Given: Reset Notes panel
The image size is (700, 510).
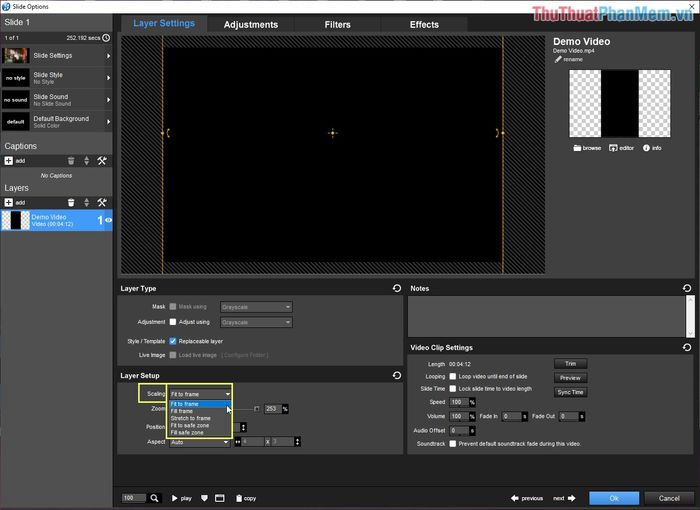Looking at the screenshot, I should pyautogui.click(x=687, y=288).
